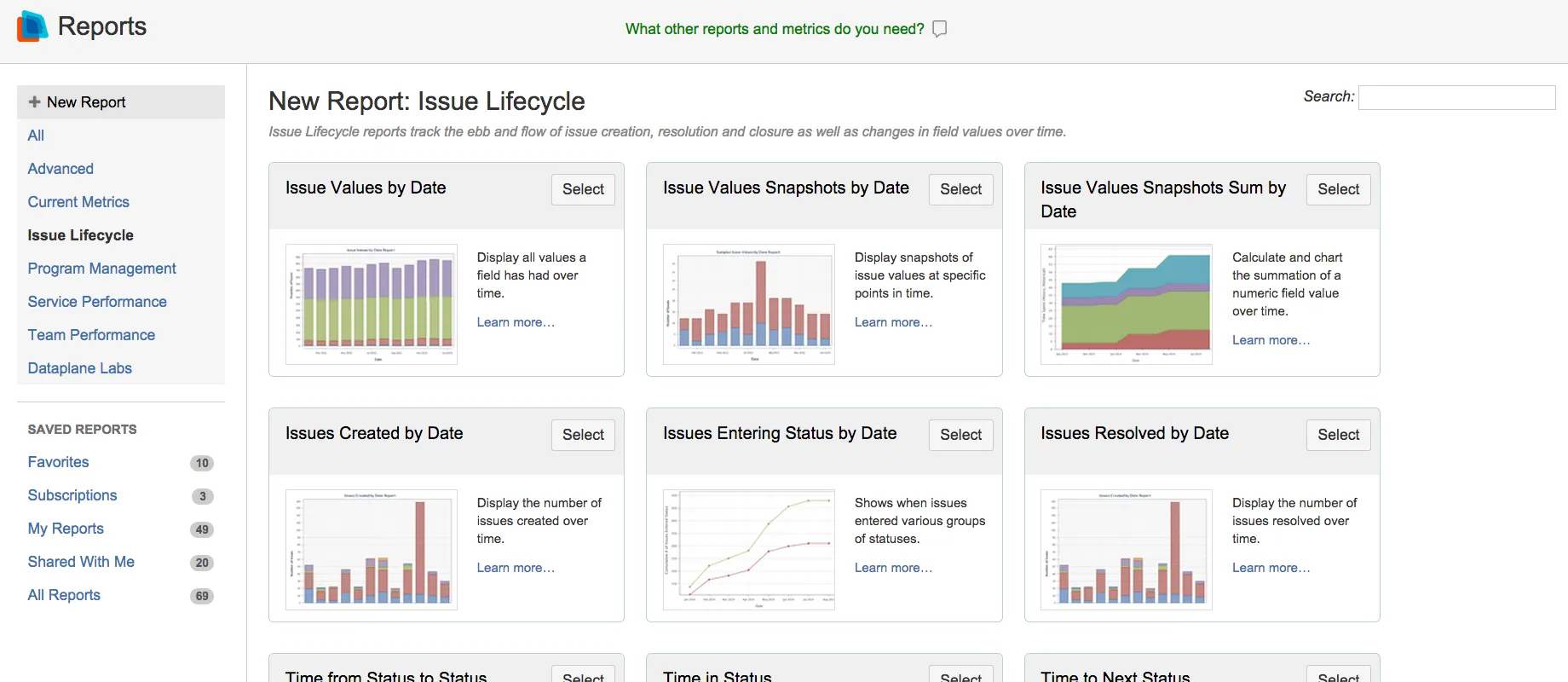Open My Reports list
The image size is (1568, 682).
pos(66,529)
